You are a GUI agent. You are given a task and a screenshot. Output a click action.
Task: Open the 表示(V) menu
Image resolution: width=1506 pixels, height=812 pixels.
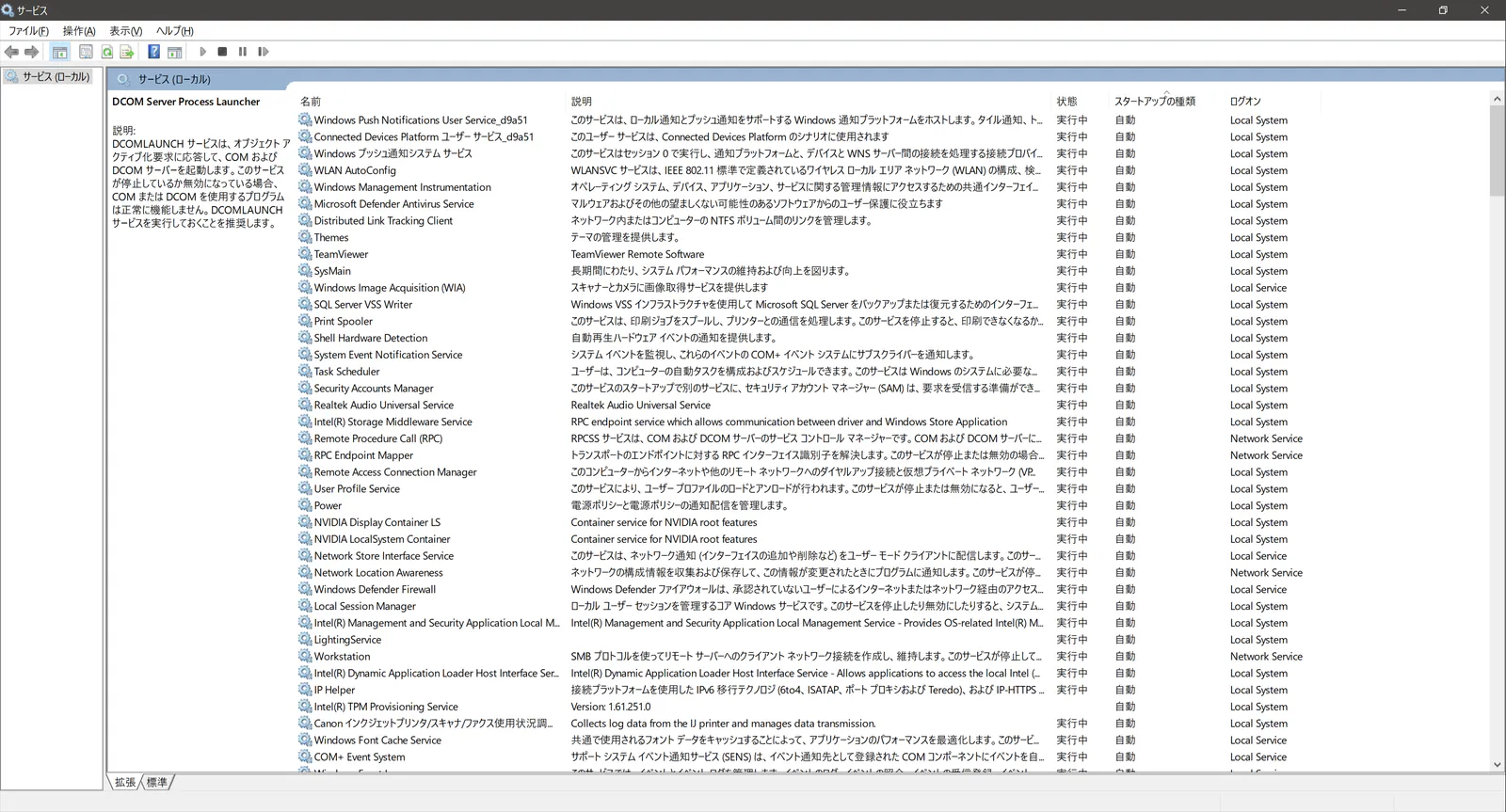(x=126, y=31)
